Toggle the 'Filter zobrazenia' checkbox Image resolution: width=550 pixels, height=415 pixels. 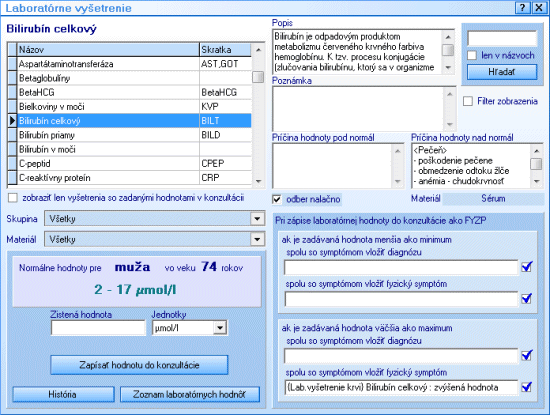(x=468, y=101)
